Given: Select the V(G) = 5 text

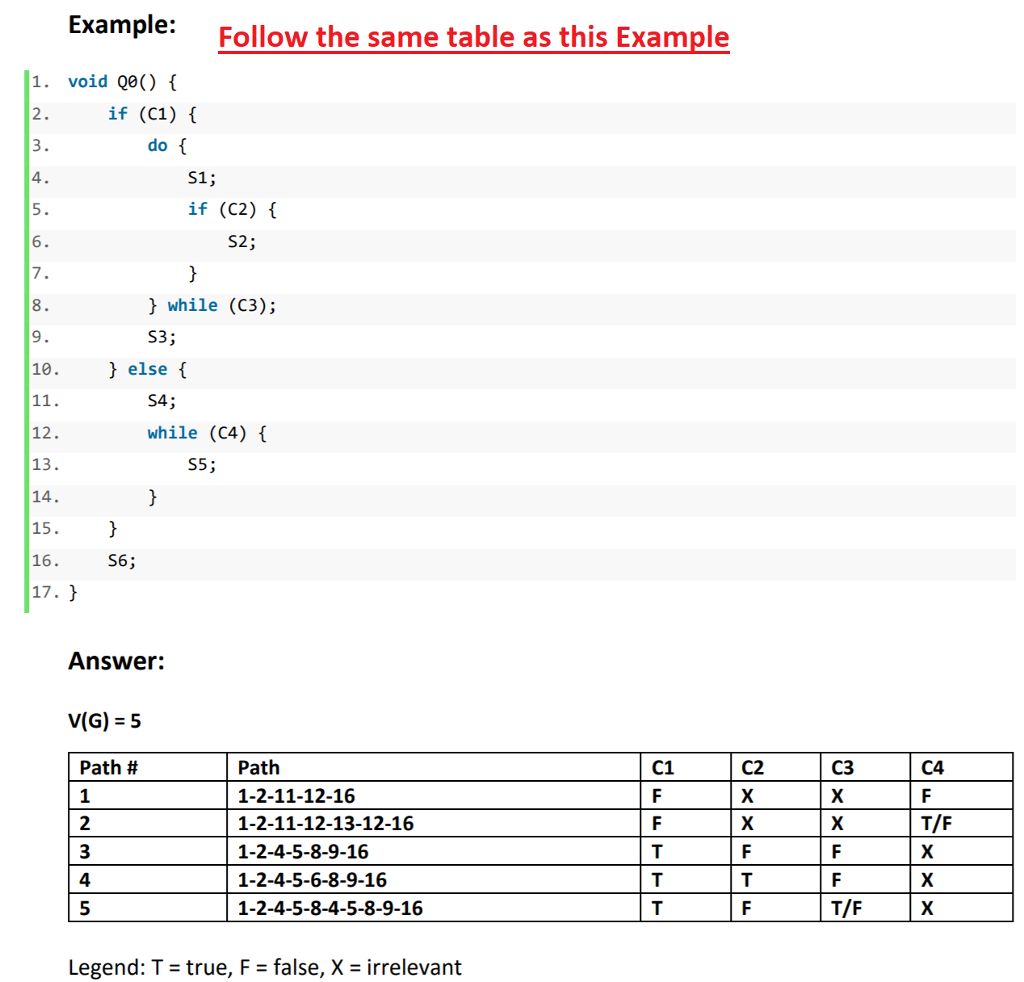Looking at the screenshot, I should (105, 720).
